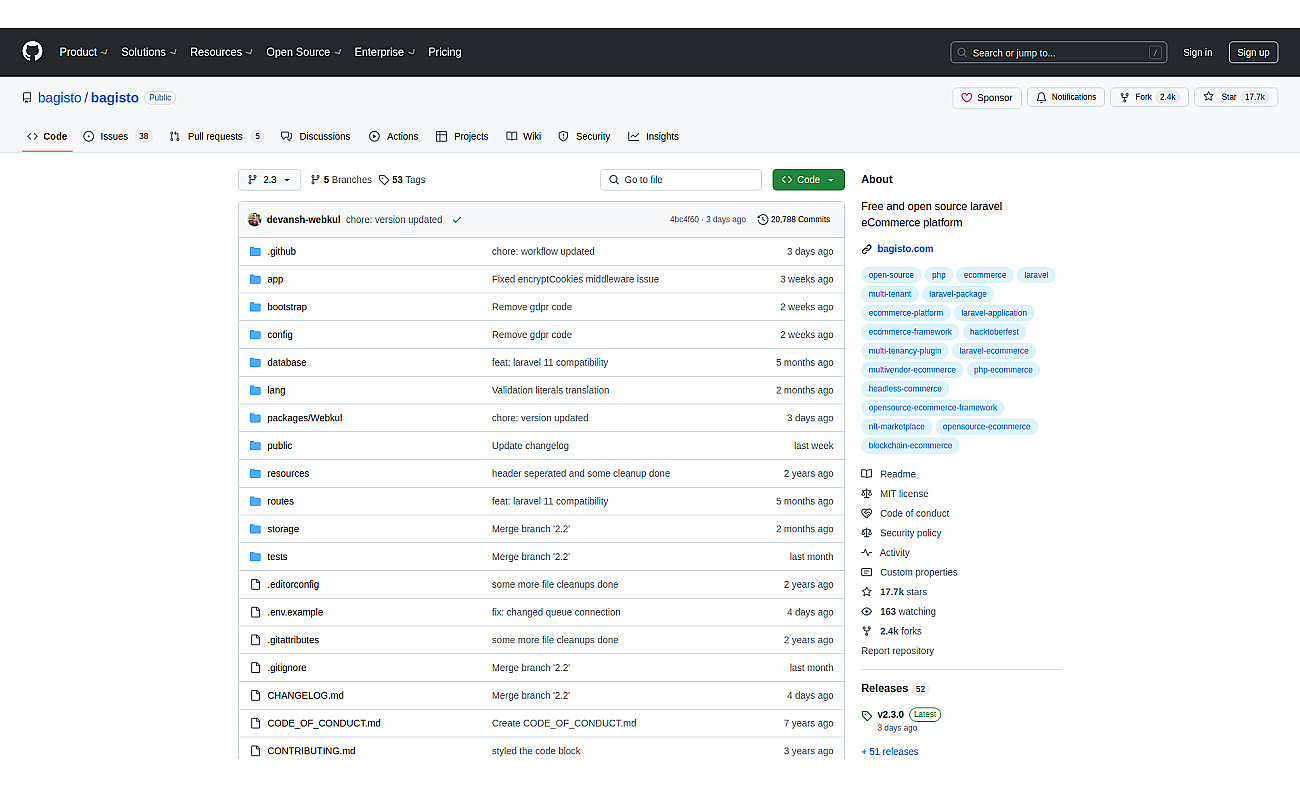Open the Enterprise dropdown
1300x788 pixels.
[384, 52]
